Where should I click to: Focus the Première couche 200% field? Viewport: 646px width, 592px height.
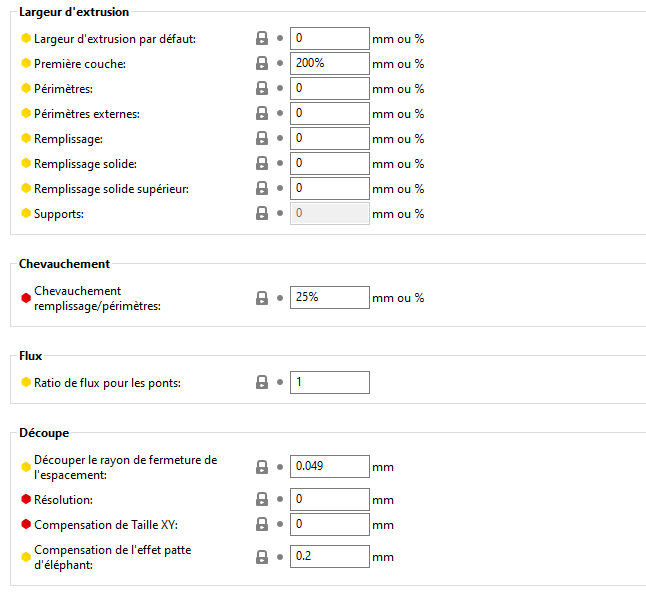pos(329,63)
